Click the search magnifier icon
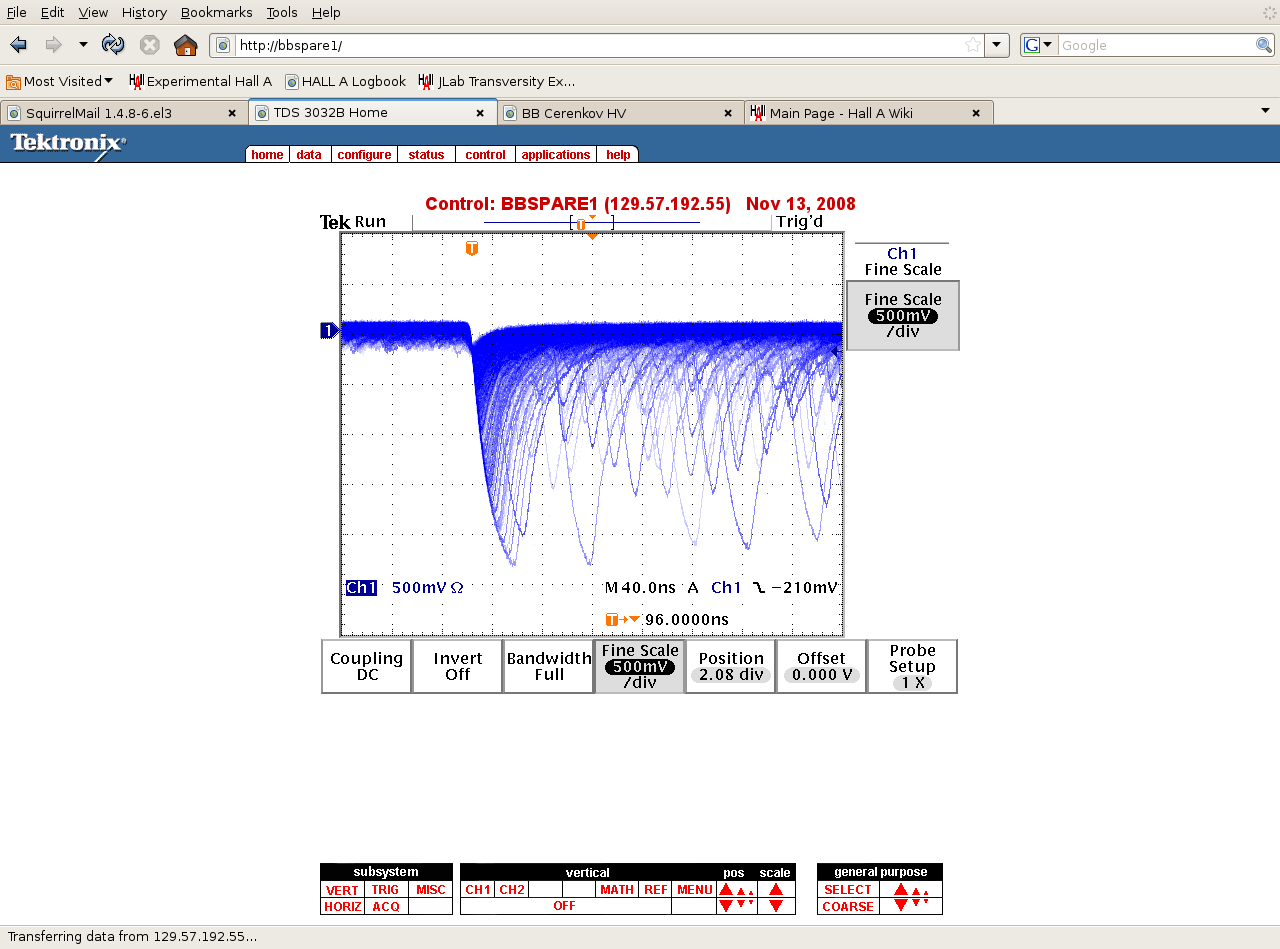1280x949 pixels. click(1264, 45)
